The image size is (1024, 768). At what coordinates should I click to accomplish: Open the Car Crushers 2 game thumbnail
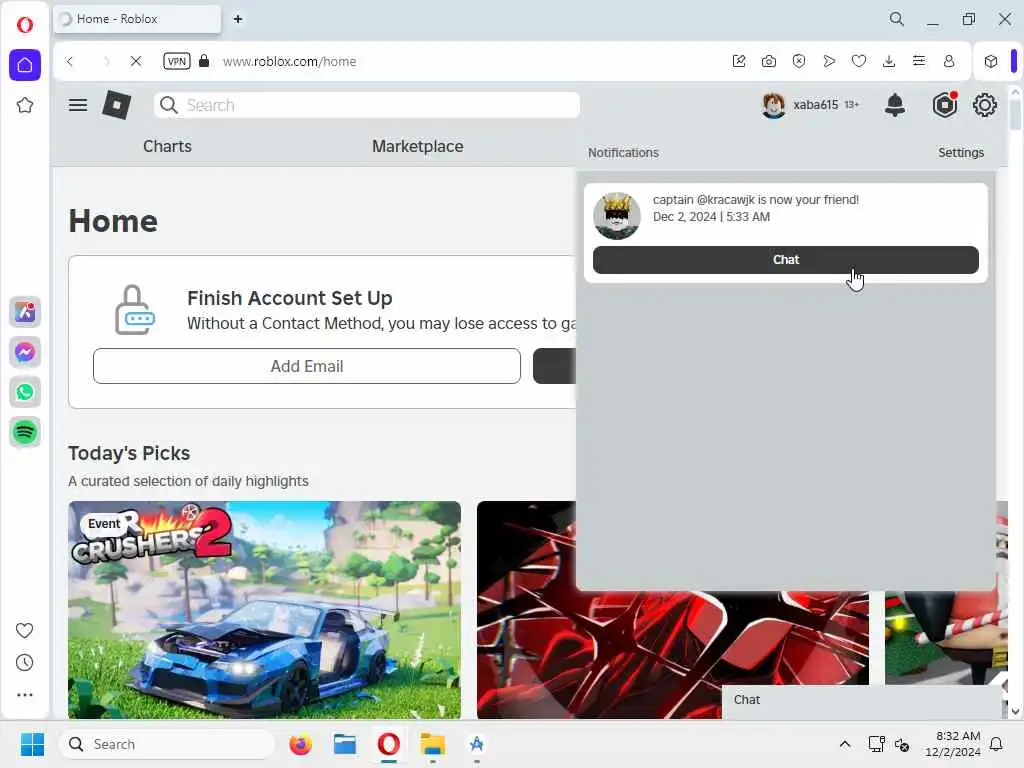click(x=264, y=610)
